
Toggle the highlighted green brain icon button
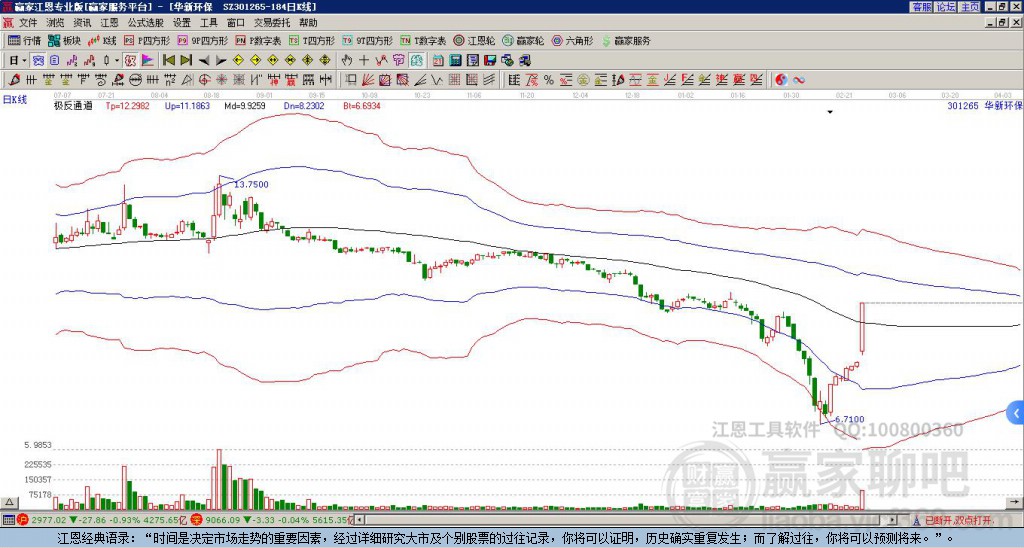[417, 60]
